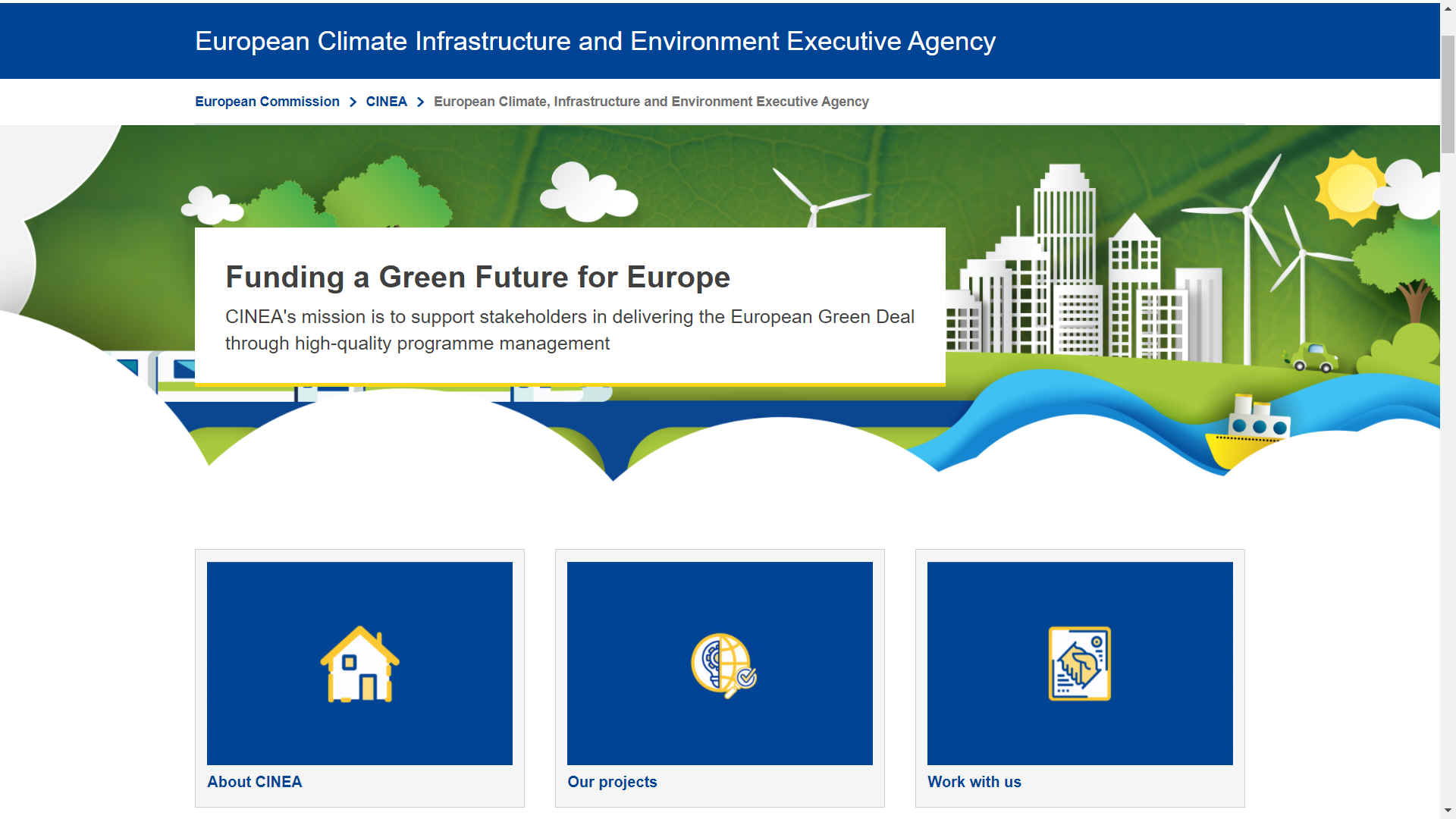Click the current page breadcrumb text
The height and width of the screenshot is (819, 1456).
(x=651, y=102)
